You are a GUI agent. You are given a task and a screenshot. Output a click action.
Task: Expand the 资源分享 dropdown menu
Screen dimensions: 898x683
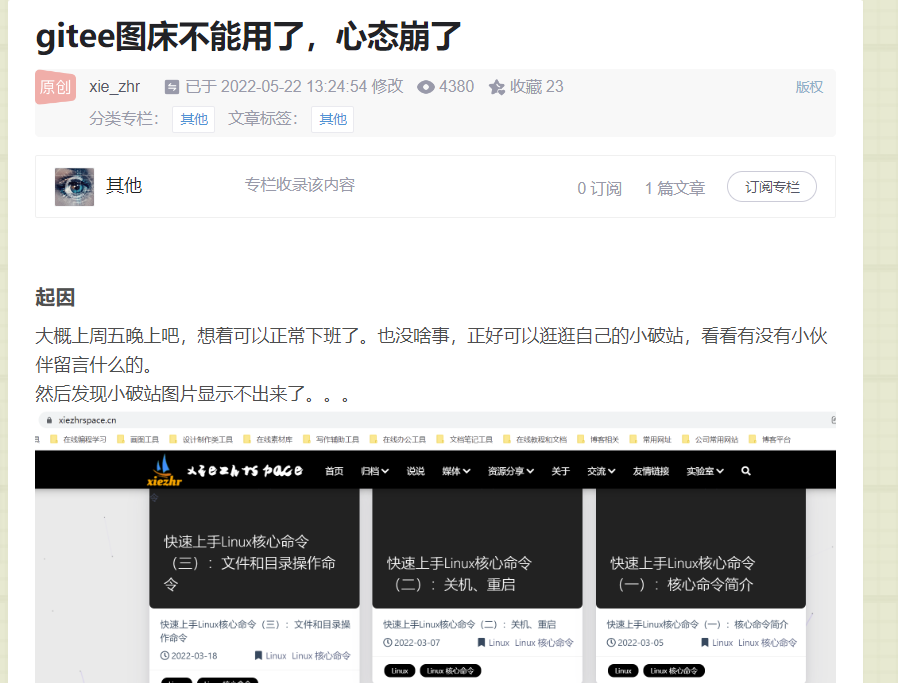pyautogui.click(x=511, y=471)
